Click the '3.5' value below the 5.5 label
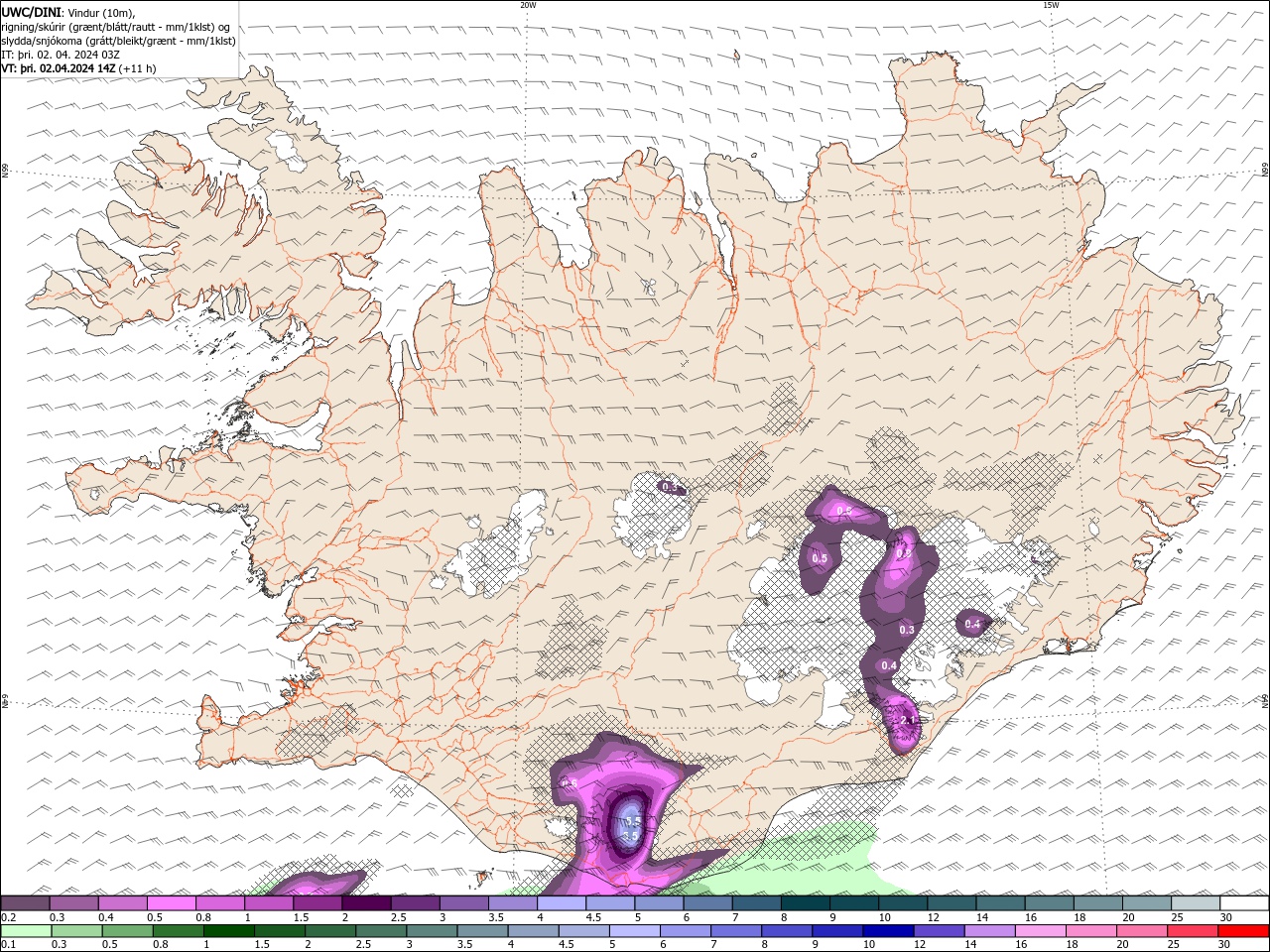1270x952 pixels. pyautogui.click(x=630, y=836)
